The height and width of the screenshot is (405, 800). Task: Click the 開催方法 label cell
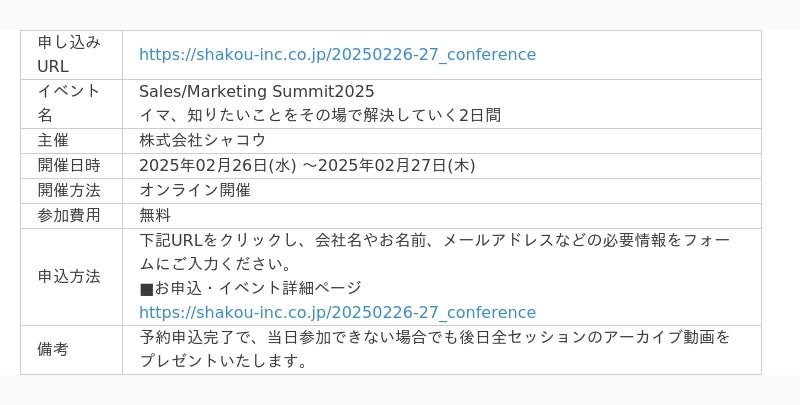click(x=71, y=191)
